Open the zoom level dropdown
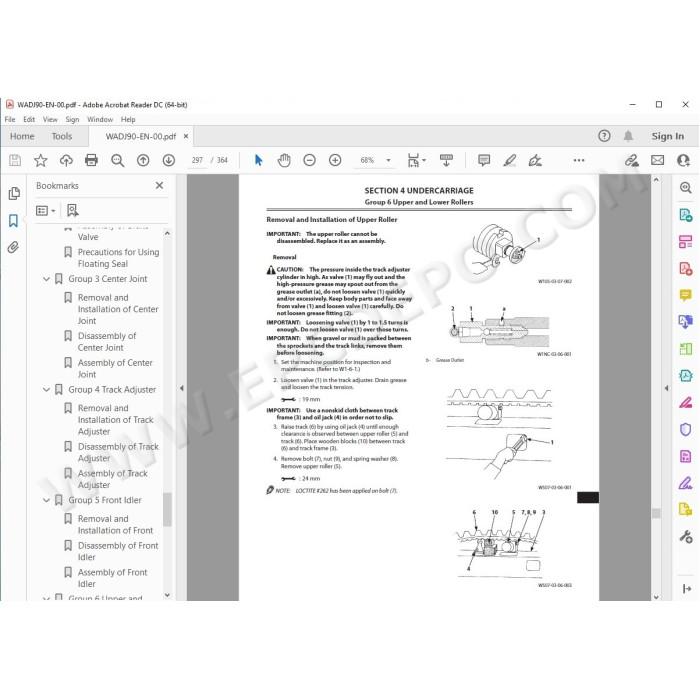The image size is (700, 700). coord(388,160)
